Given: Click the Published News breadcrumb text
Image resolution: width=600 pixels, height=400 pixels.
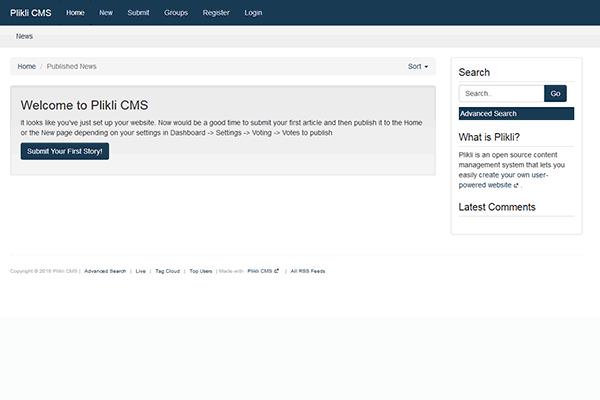Looking at the screenshot, I should (72, 66).
